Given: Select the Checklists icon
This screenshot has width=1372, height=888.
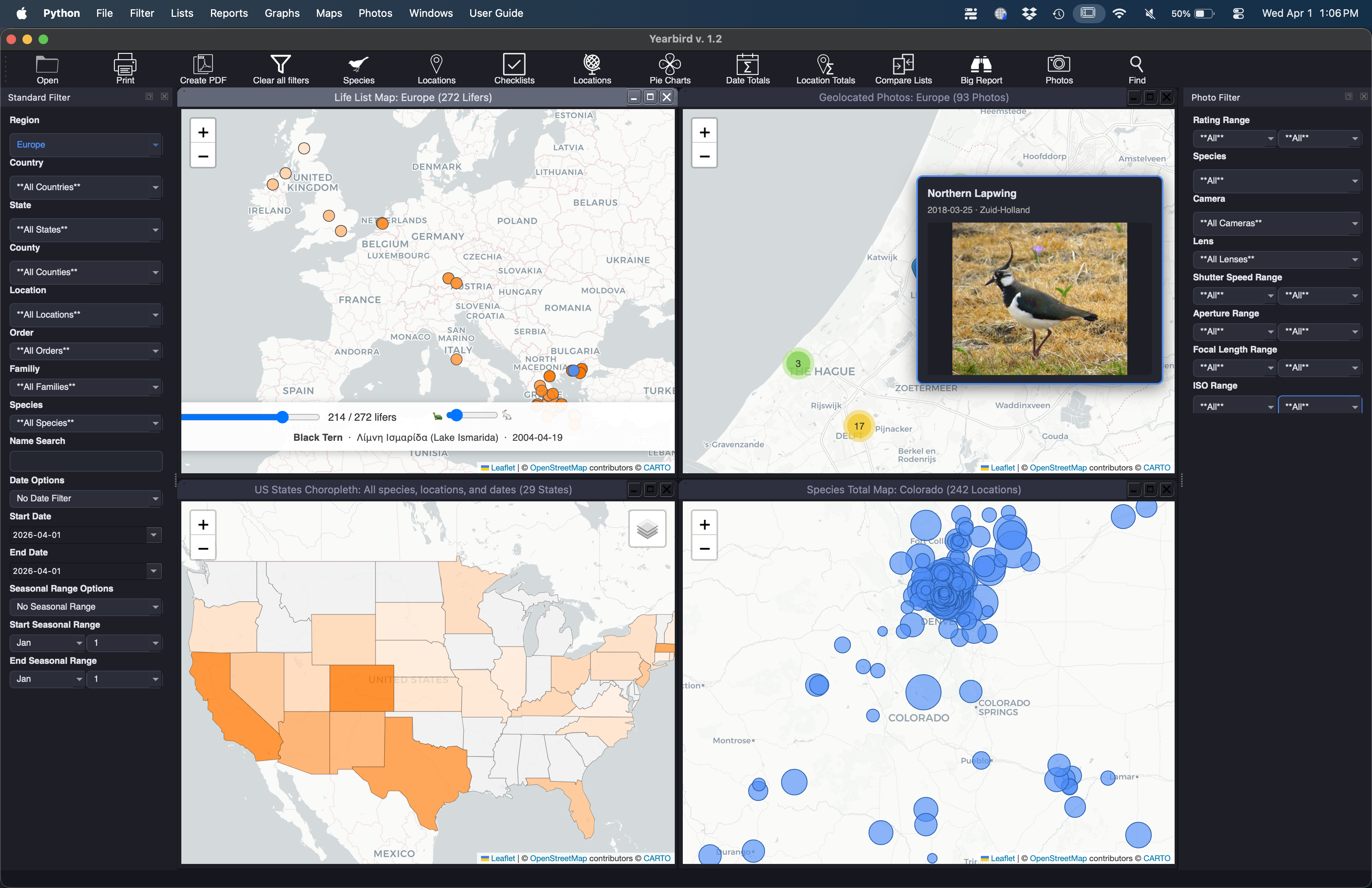Looking at the screenshot, I should (514, 69).
